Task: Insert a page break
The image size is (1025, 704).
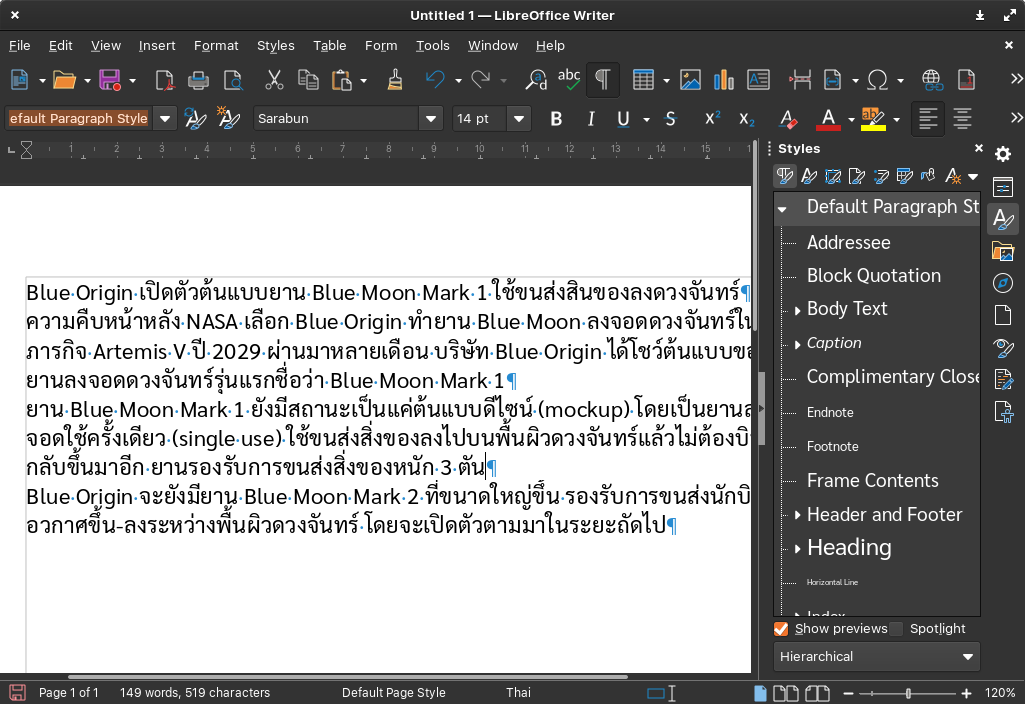Action: pyautogui.click(x=800, y=80)
